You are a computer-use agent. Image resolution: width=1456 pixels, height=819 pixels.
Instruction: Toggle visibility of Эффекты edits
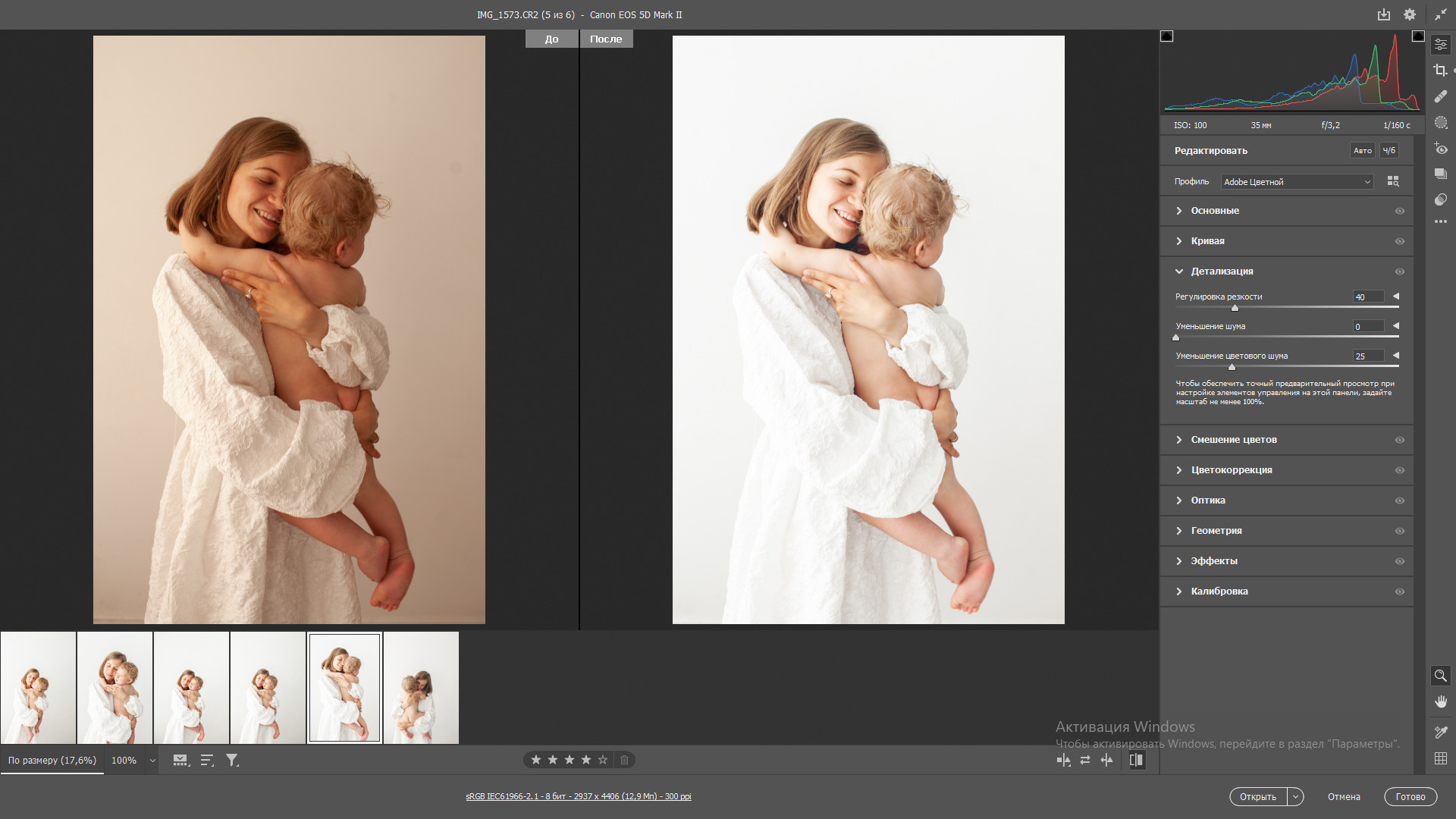[1399, 561]
